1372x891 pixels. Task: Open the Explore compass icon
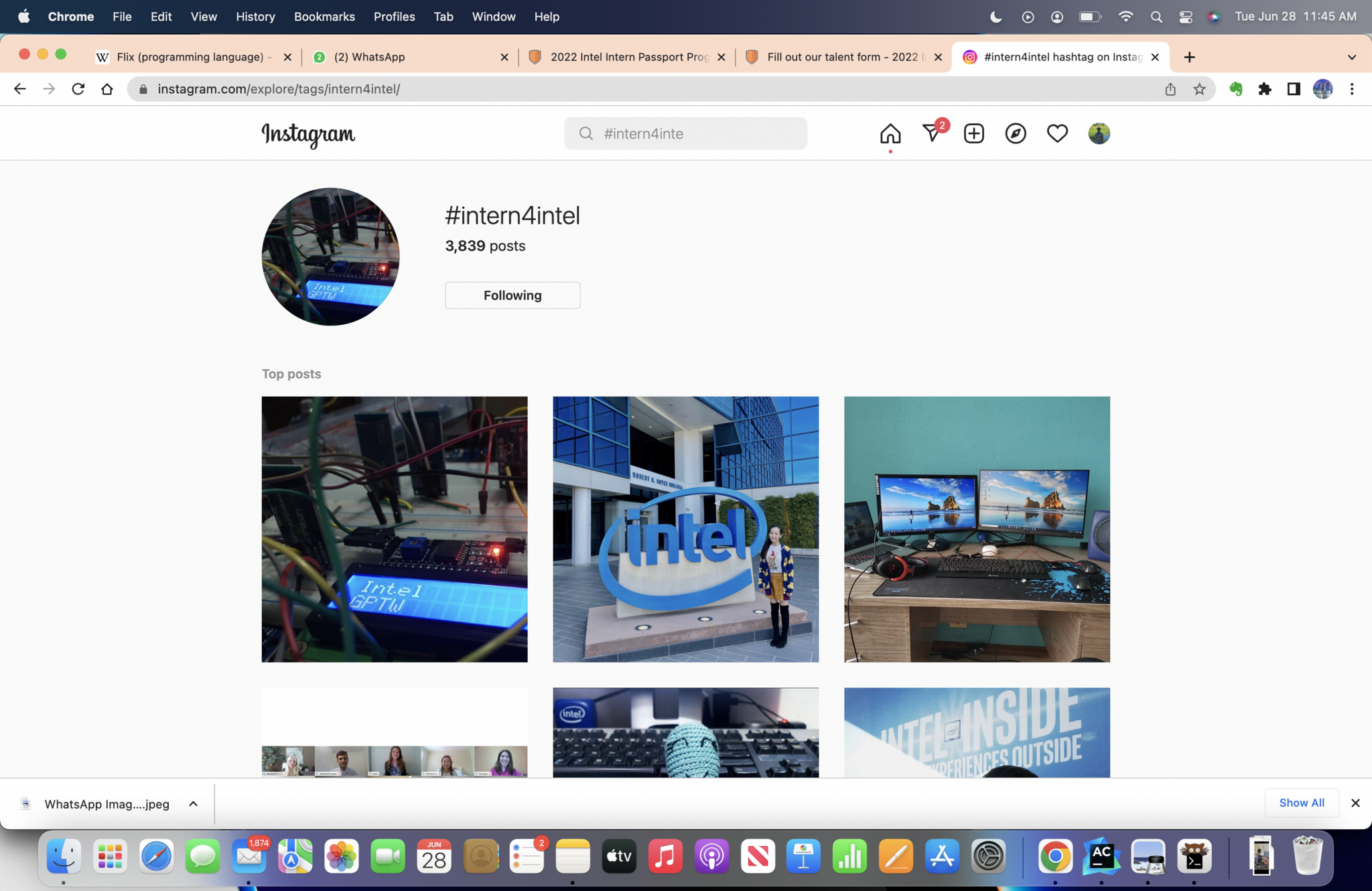1015,133
